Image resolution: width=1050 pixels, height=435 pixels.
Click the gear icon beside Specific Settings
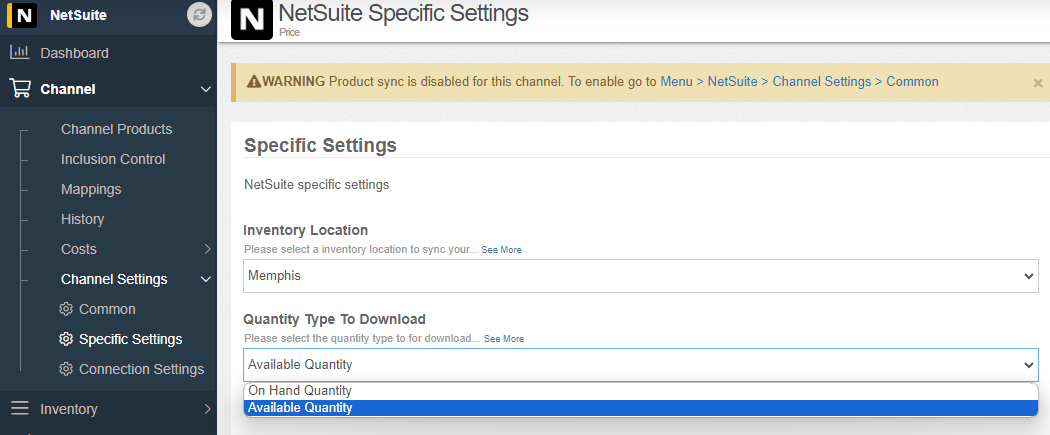pos(66,339)
